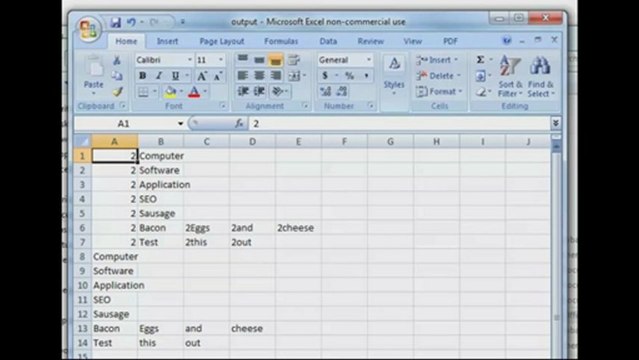Merge and center cells
Viewport: 639px width, 360px height.
[294, 75]
